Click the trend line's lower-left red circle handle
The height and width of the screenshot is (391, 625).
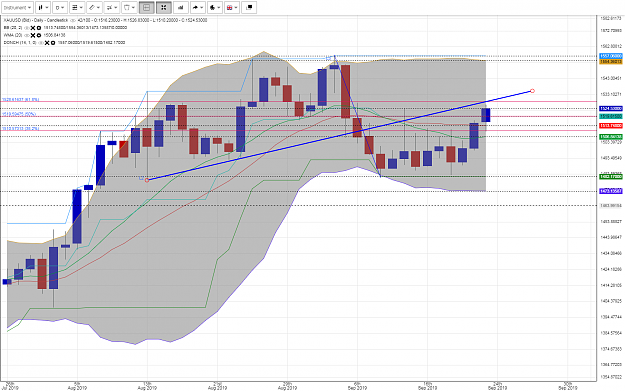pos(147,181)
